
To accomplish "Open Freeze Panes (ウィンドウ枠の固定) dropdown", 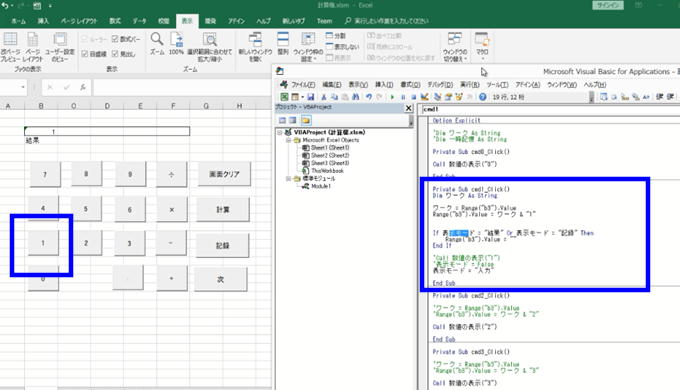I will coord(308,46).
